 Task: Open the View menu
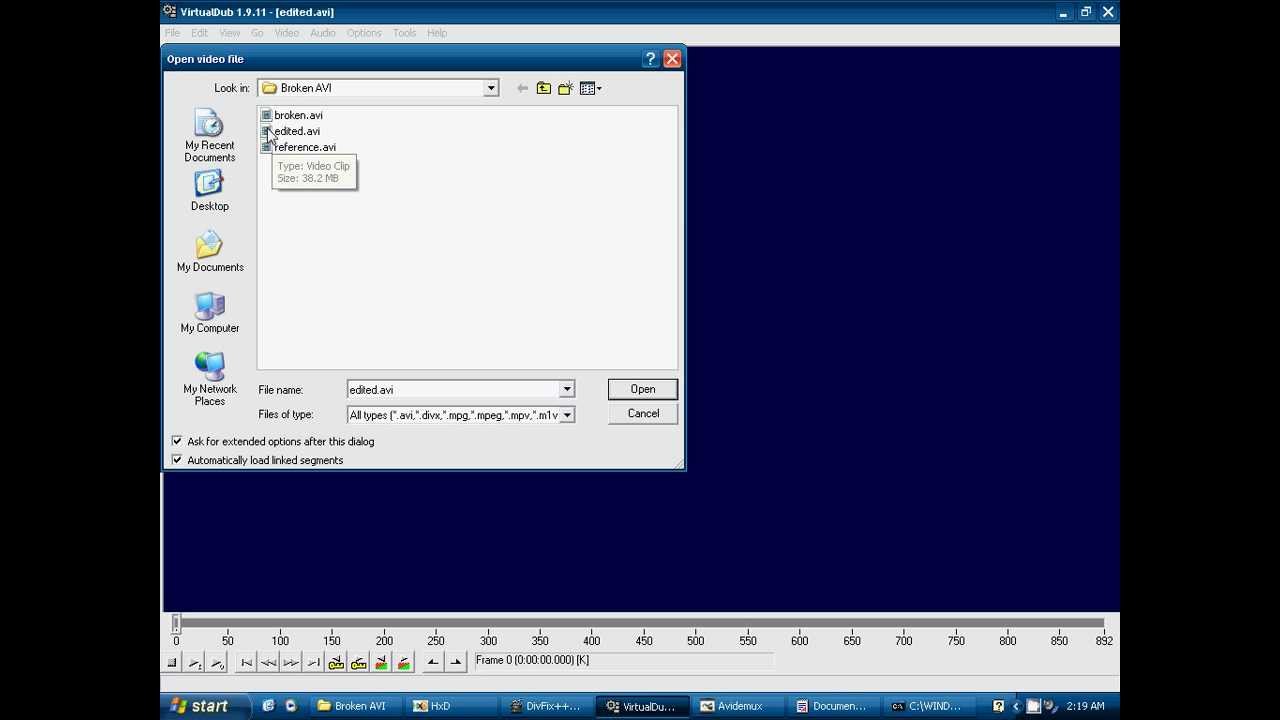(x=229, y=33)
